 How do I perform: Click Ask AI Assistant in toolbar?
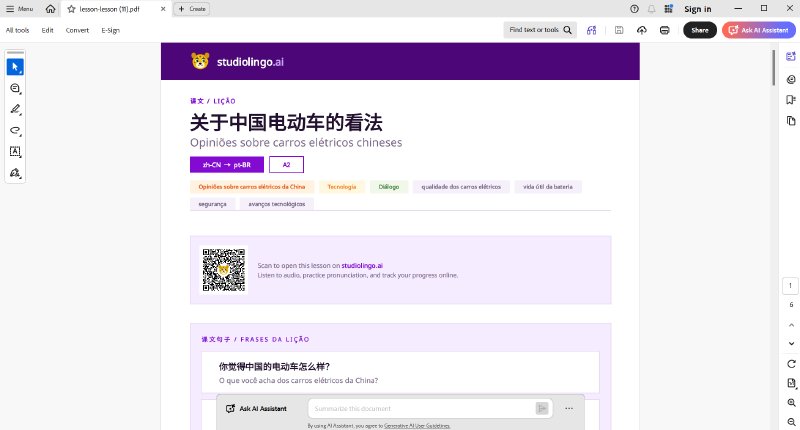pyautogui.click(x=758, y=30)
